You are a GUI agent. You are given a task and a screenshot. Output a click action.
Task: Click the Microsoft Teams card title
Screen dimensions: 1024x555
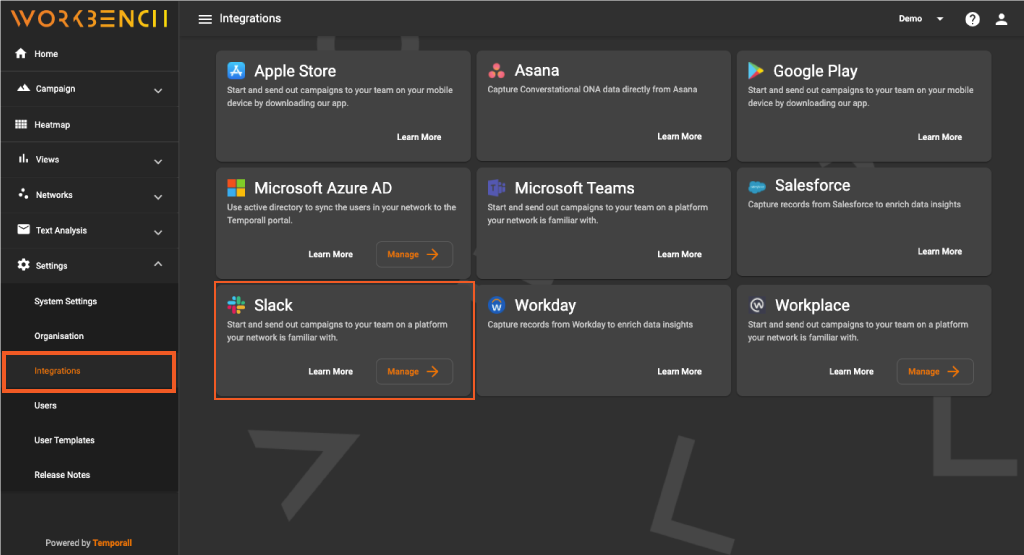point(574,188)
